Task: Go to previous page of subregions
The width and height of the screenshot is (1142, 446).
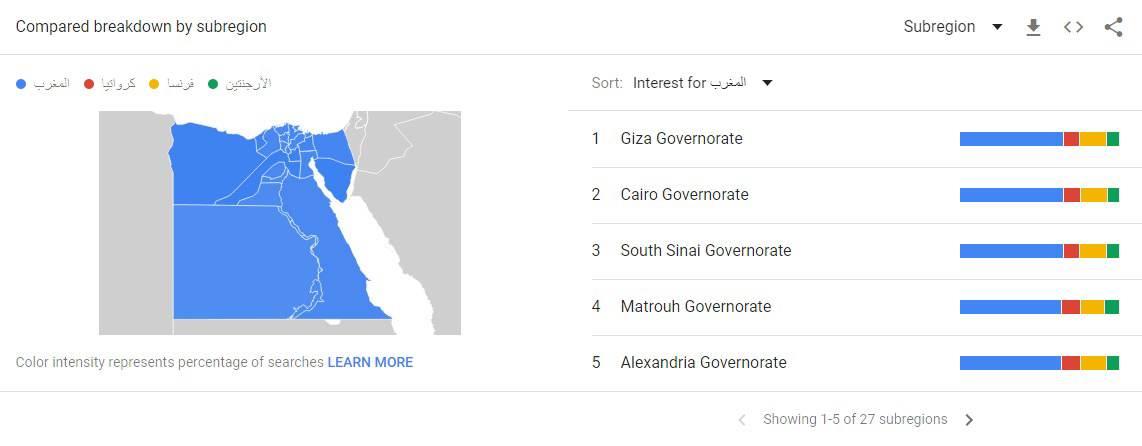Action: pos(742,420)
